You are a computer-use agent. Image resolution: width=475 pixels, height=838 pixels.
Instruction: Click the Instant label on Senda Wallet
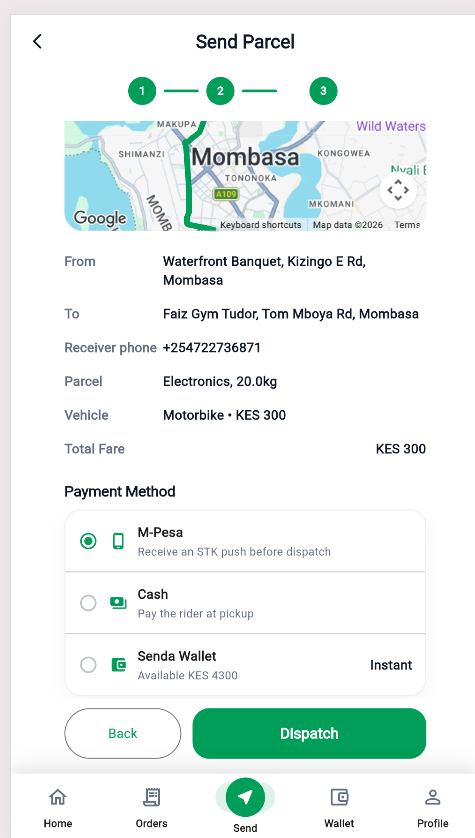391,665
